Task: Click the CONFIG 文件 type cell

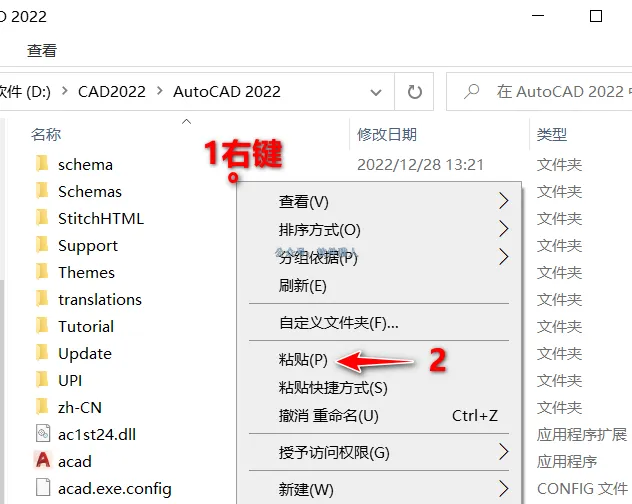Action: click(582, 489)
